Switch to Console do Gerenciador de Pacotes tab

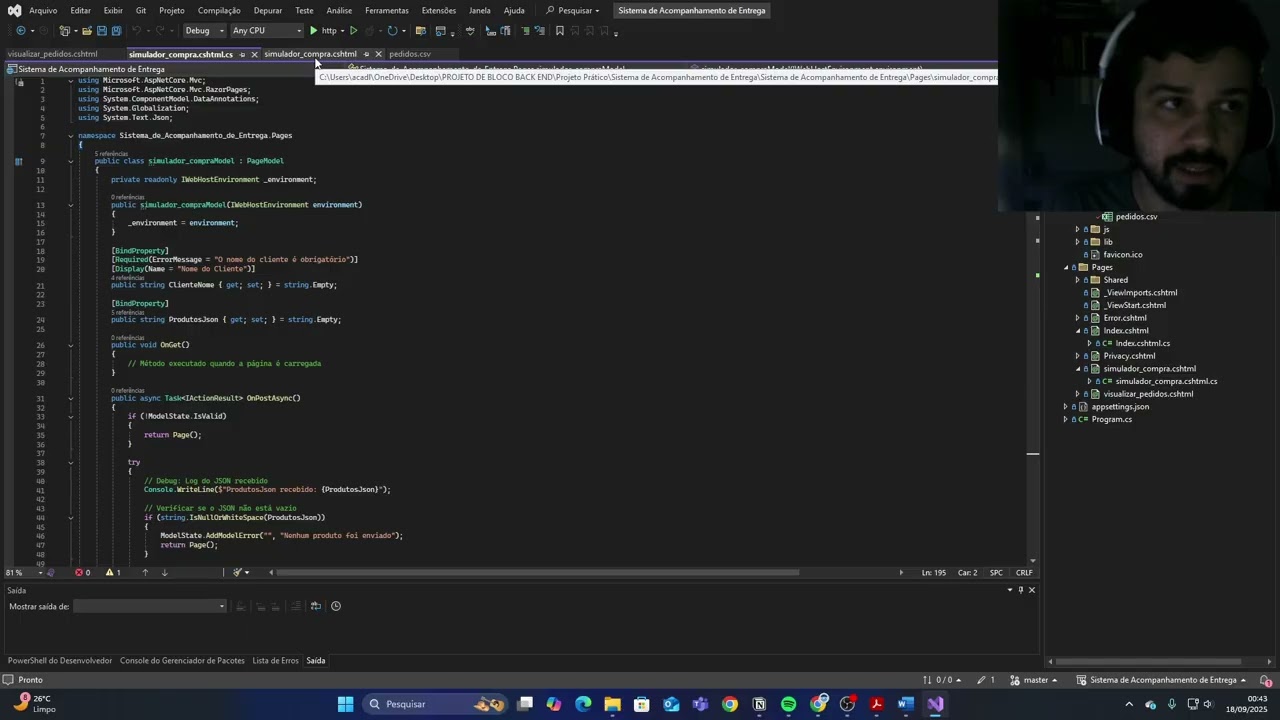182,661
